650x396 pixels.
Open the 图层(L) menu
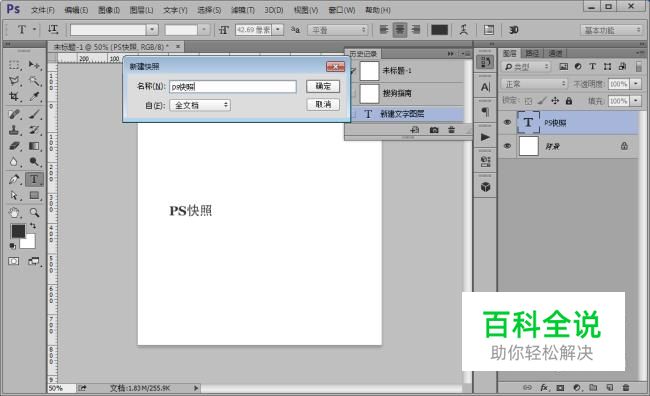141,10
